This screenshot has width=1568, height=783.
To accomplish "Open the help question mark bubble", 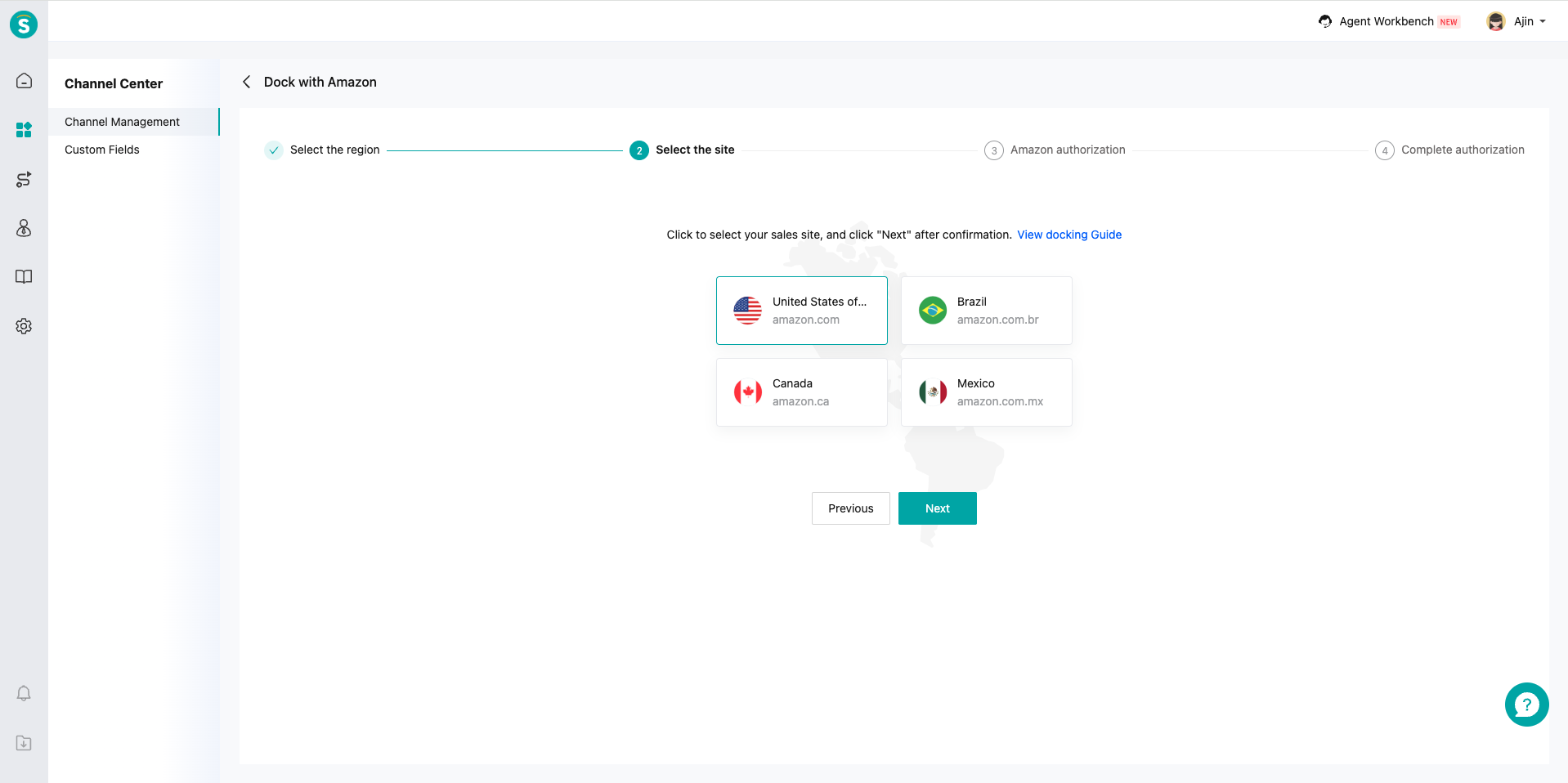I will pyautogui.click(x=1526, y=705).
